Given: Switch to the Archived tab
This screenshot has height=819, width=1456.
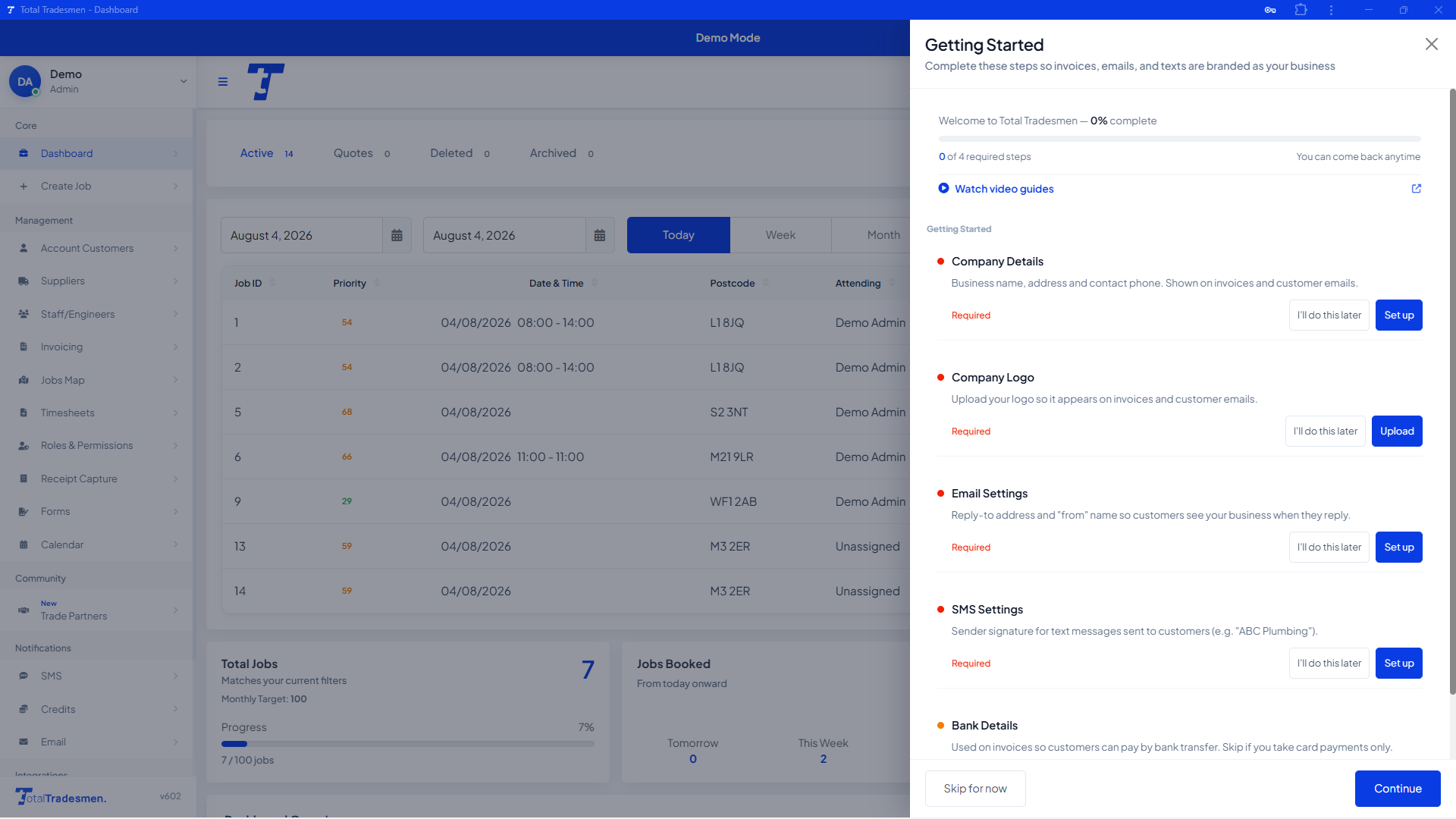Looking at the screenshot, I should coord(561,153).
